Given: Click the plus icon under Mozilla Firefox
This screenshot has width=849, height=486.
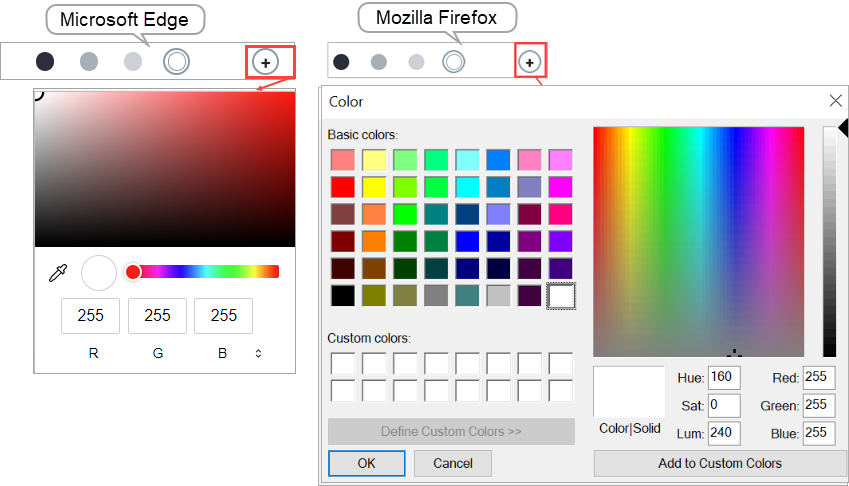Looking at the screenshot, I should click(530, 62).
